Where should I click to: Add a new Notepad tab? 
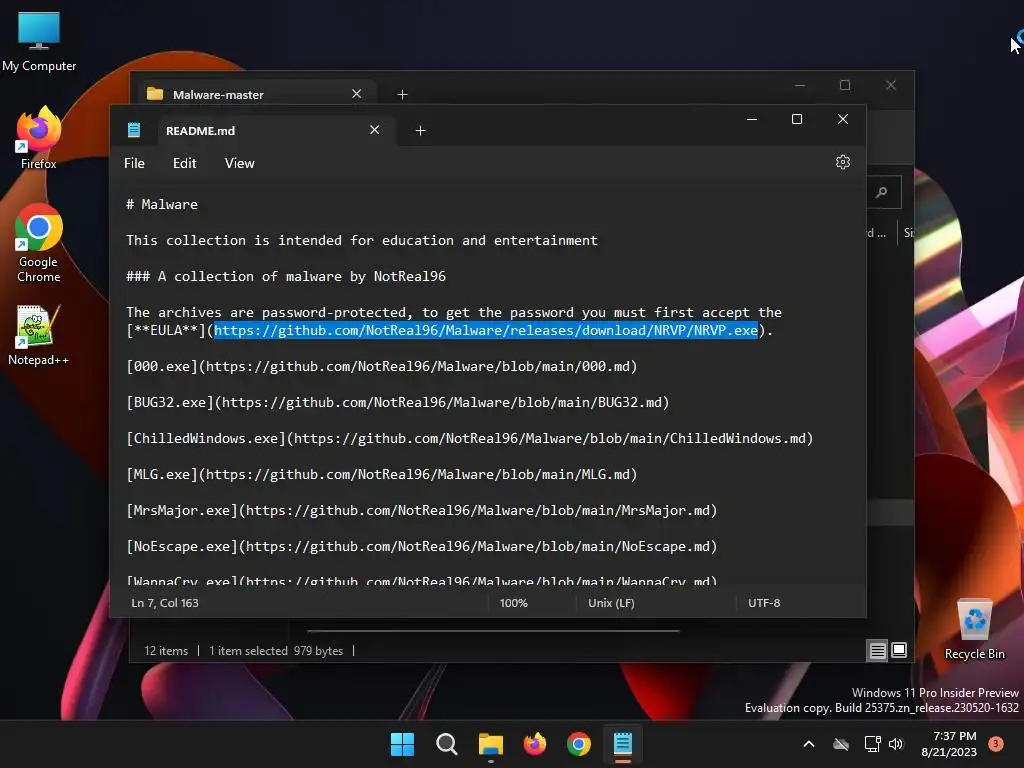point(421,131)
